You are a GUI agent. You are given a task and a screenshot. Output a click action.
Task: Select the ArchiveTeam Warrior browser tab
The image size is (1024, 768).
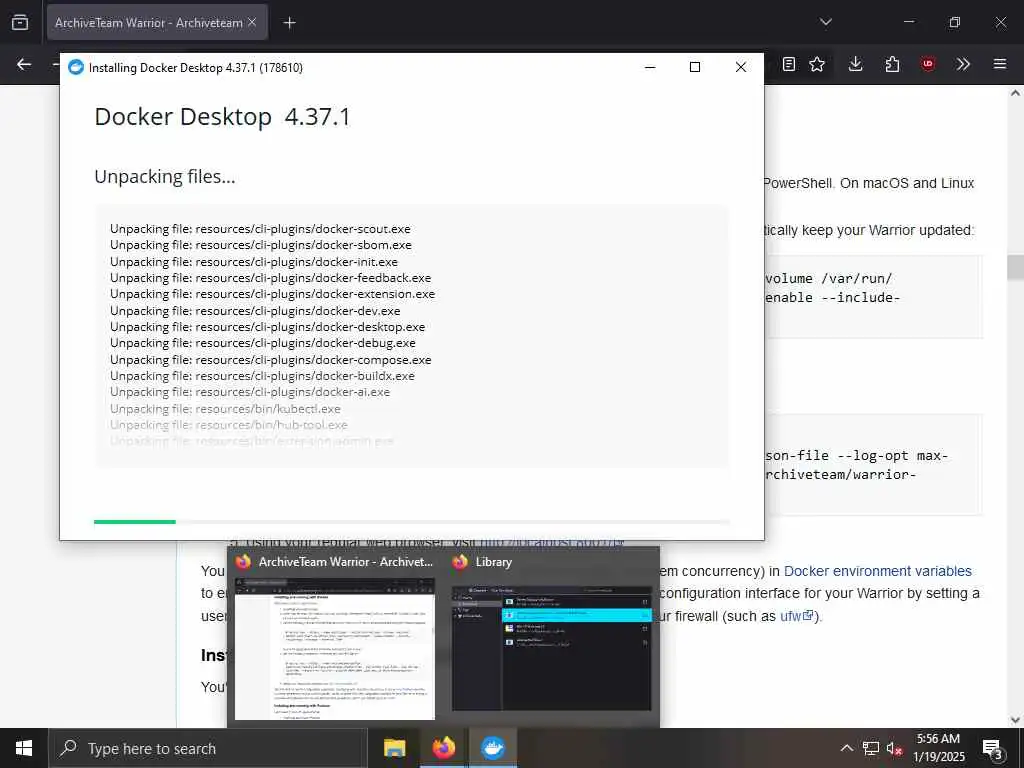pos(157,22)
